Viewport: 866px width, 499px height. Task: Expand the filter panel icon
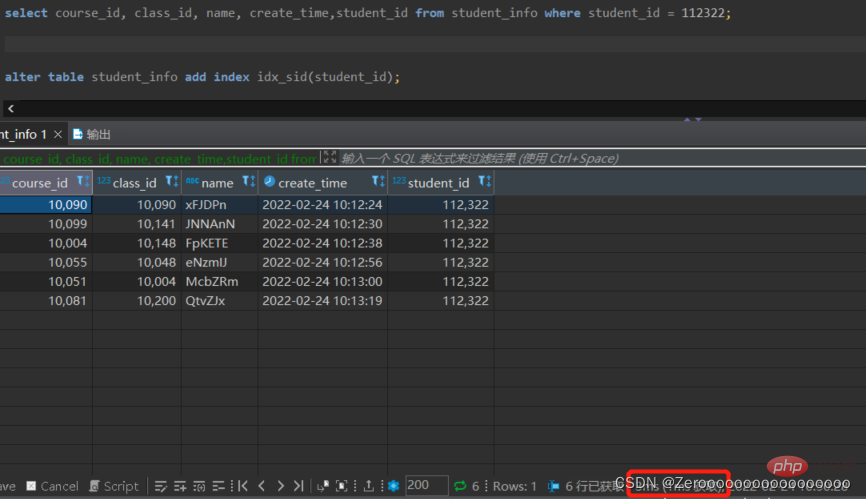click(x=330, y=157)
